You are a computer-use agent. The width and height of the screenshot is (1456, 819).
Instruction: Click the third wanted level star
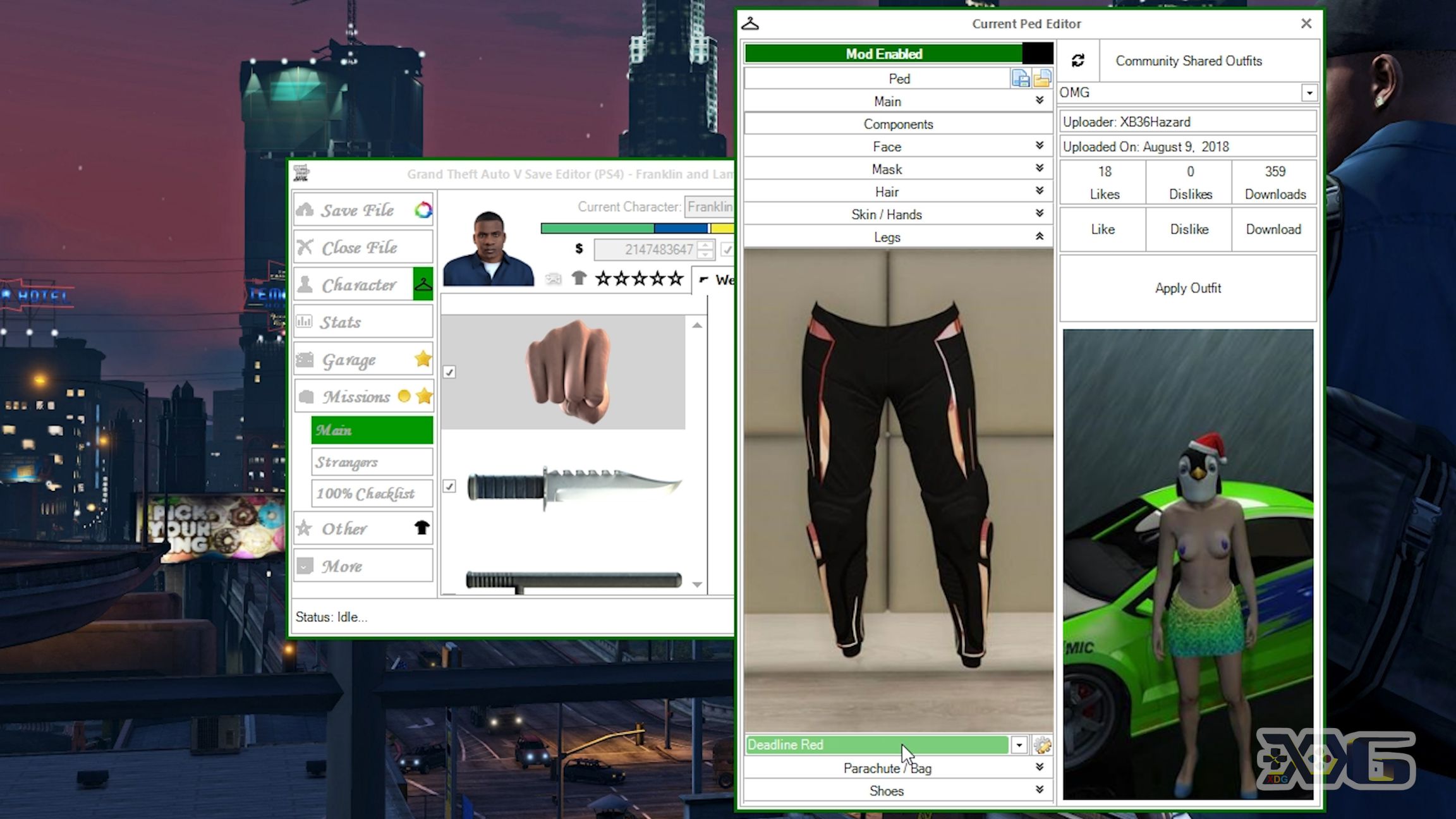640,278
